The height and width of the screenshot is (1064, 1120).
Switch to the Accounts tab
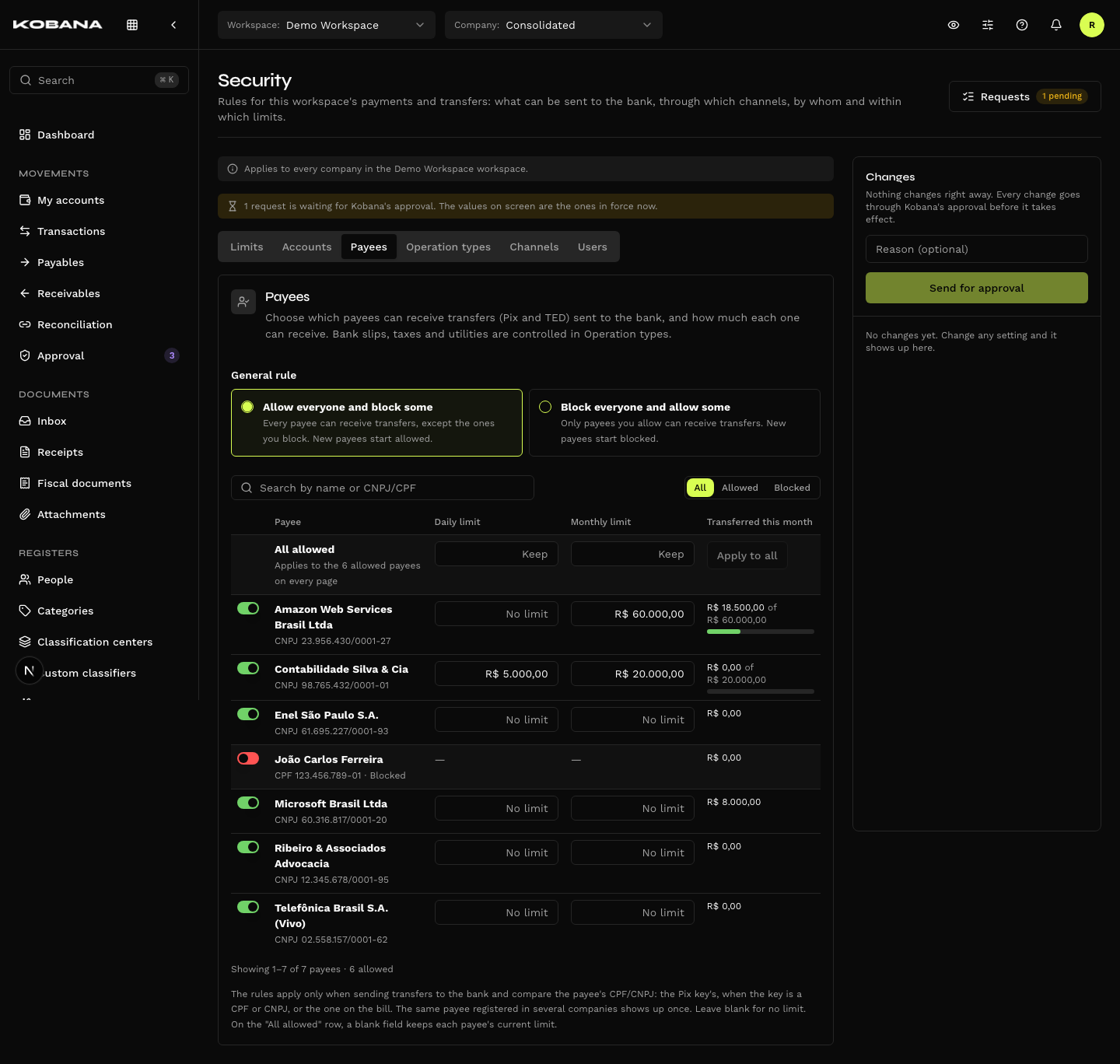click(306, 247)
